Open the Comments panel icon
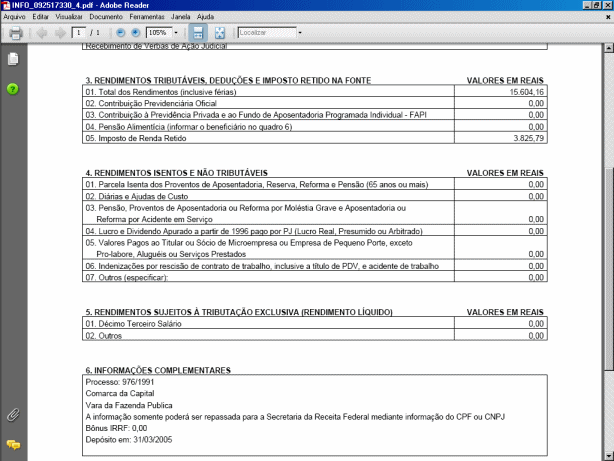 pyautogui.click(x=13, y=445)
